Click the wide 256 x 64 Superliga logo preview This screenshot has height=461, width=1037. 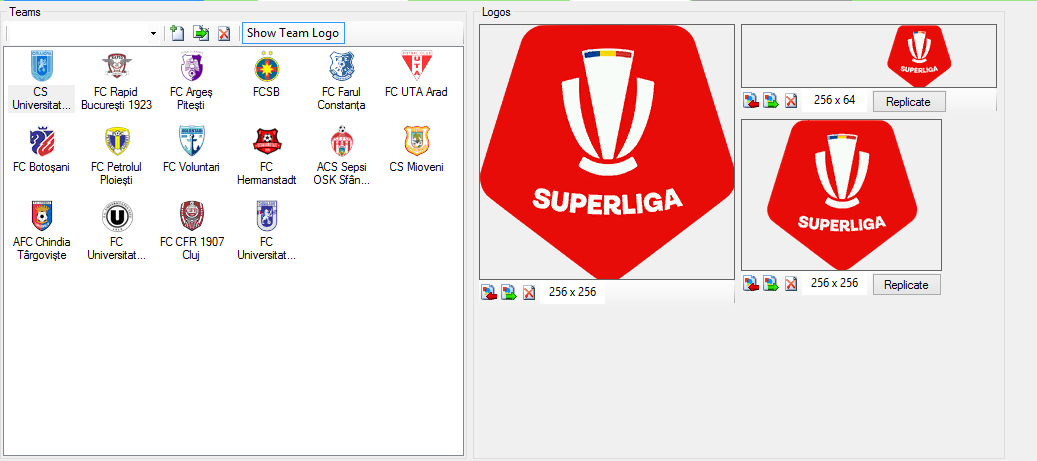tap(868, 56)
